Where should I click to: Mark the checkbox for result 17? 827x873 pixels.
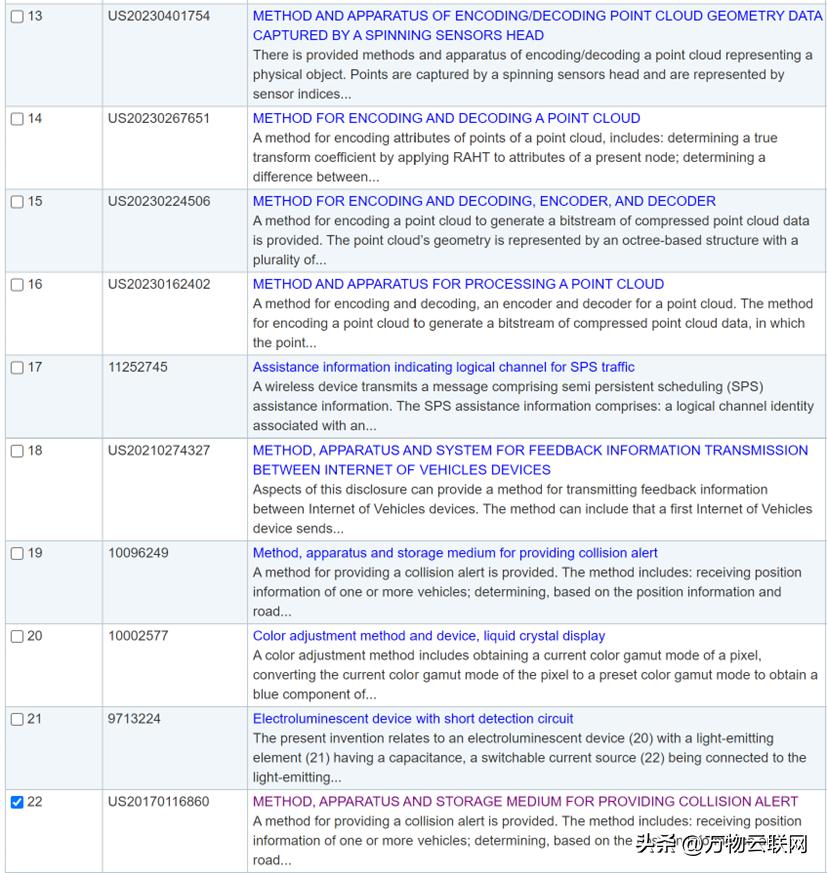coord(17,368)
